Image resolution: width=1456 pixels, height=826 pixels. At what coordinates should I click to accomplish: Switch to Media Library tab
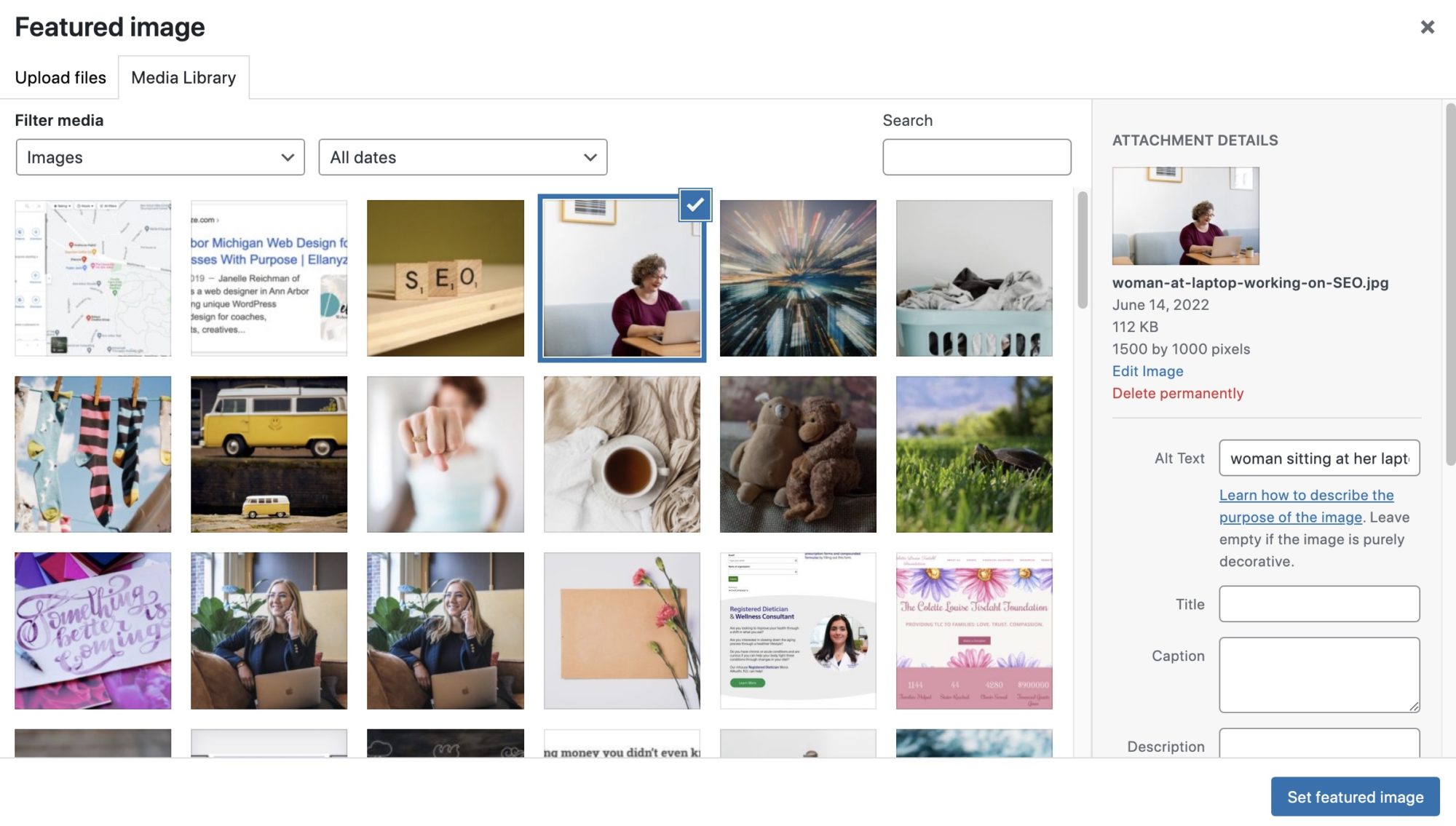tap(183, 76)
